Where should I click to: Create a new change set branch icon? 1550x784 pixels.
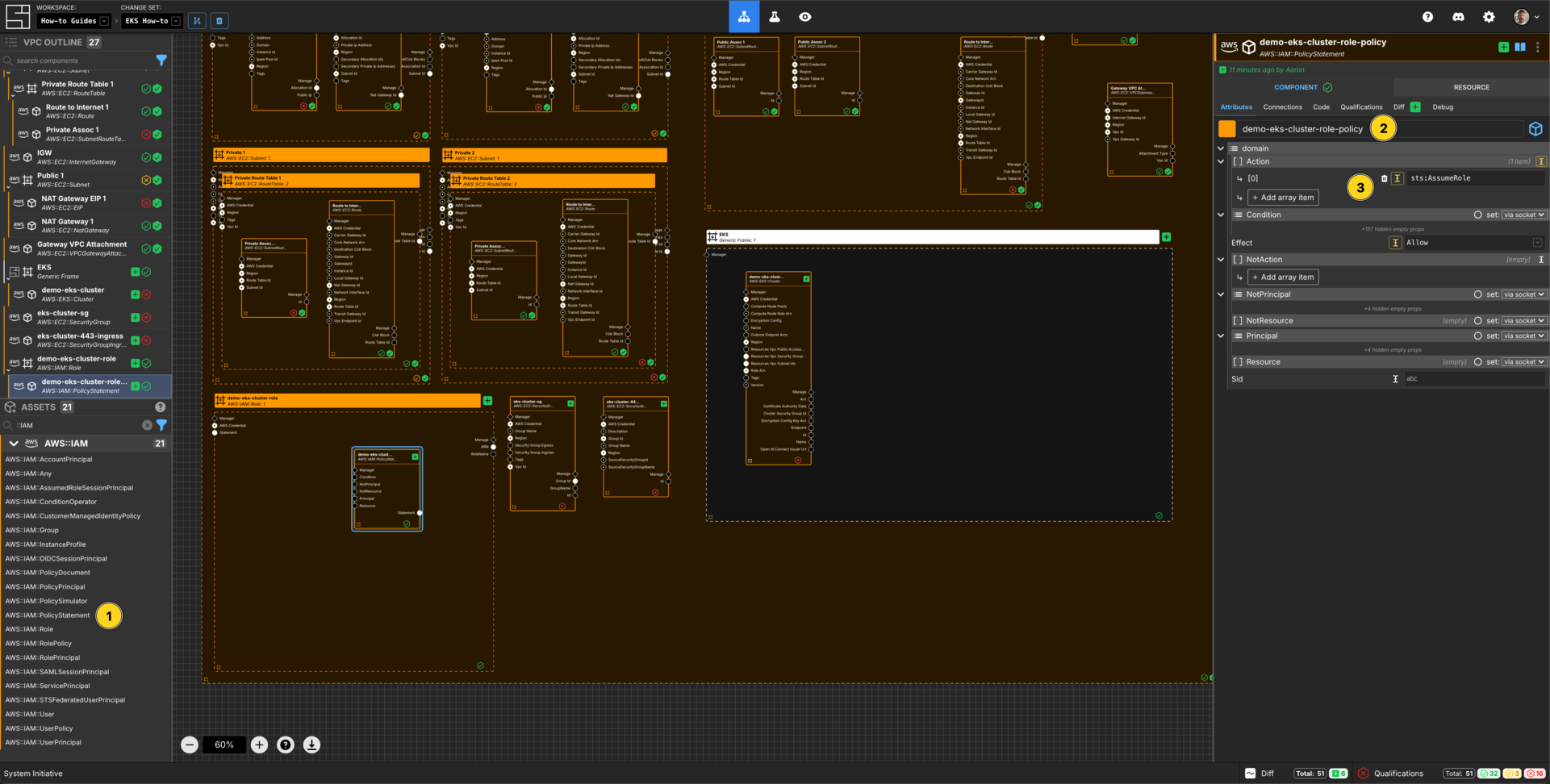pyautogui.click(x=197, y=21)
